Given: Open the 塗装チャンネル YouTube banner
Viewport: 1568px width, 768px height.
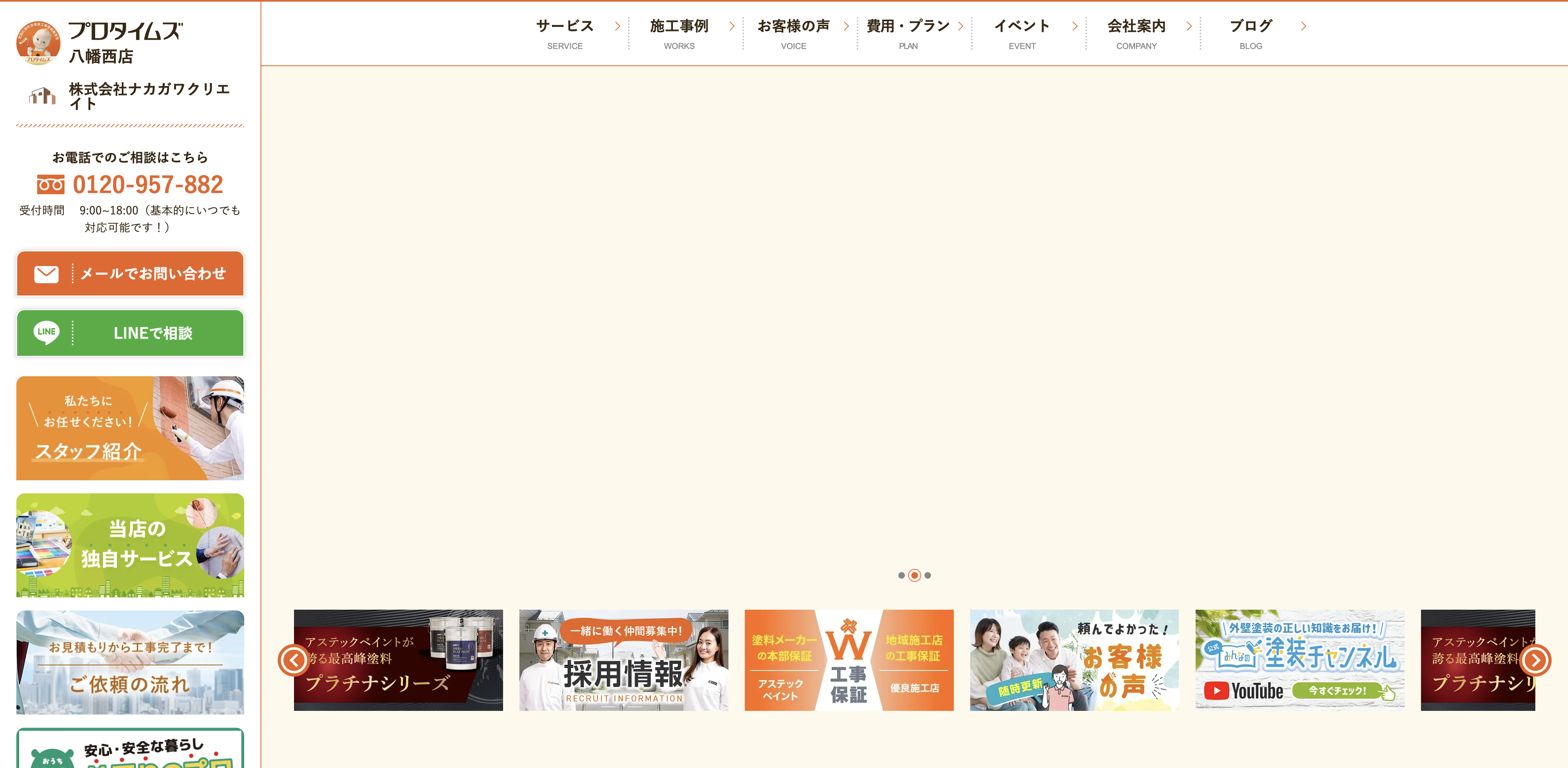Looking at the screenshot, I should 1300,660.
